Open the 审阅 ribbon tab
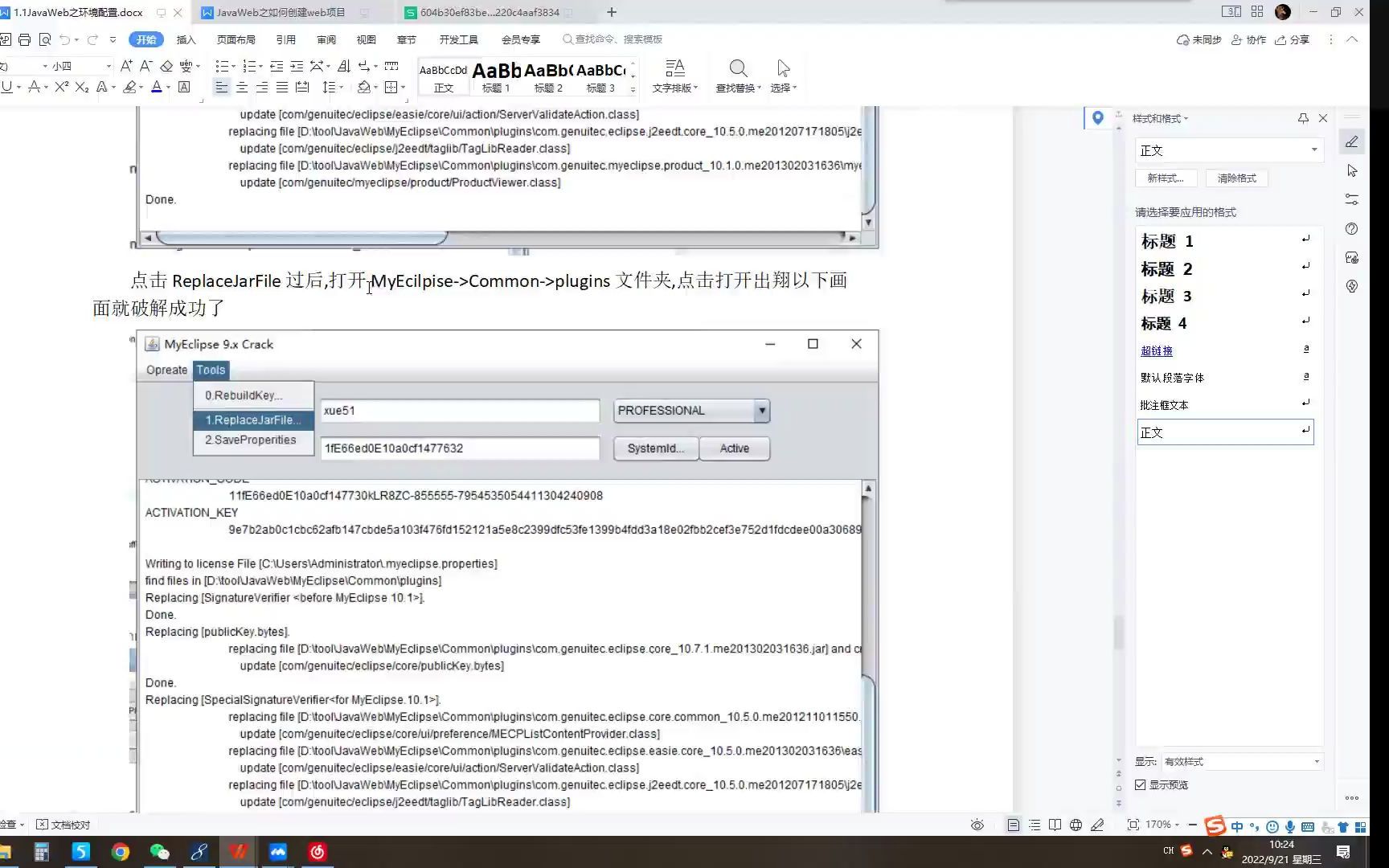This screenshot has height=868, width=1389. [326, 39]
